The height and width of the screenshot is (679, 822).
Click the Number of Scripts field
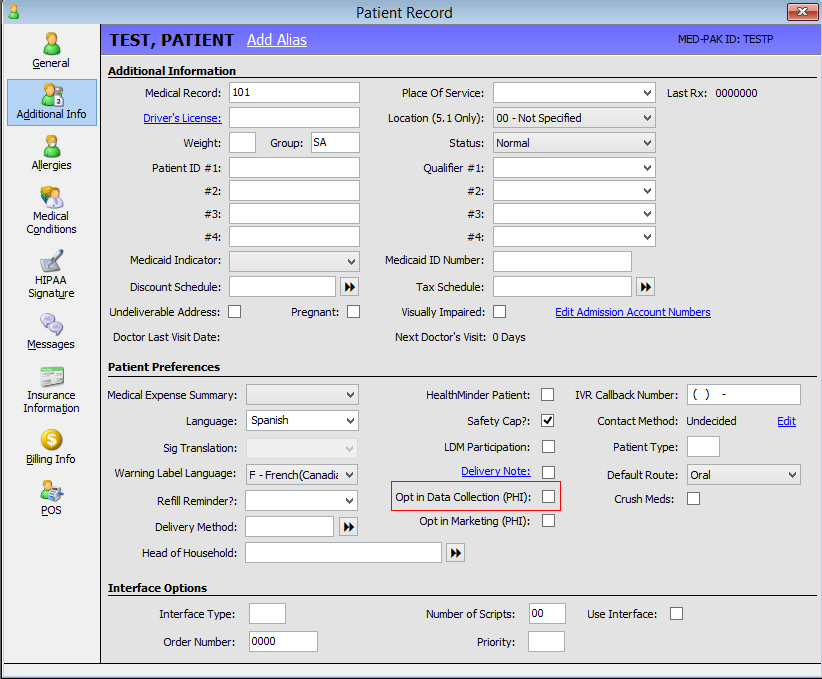coord(547,613)
